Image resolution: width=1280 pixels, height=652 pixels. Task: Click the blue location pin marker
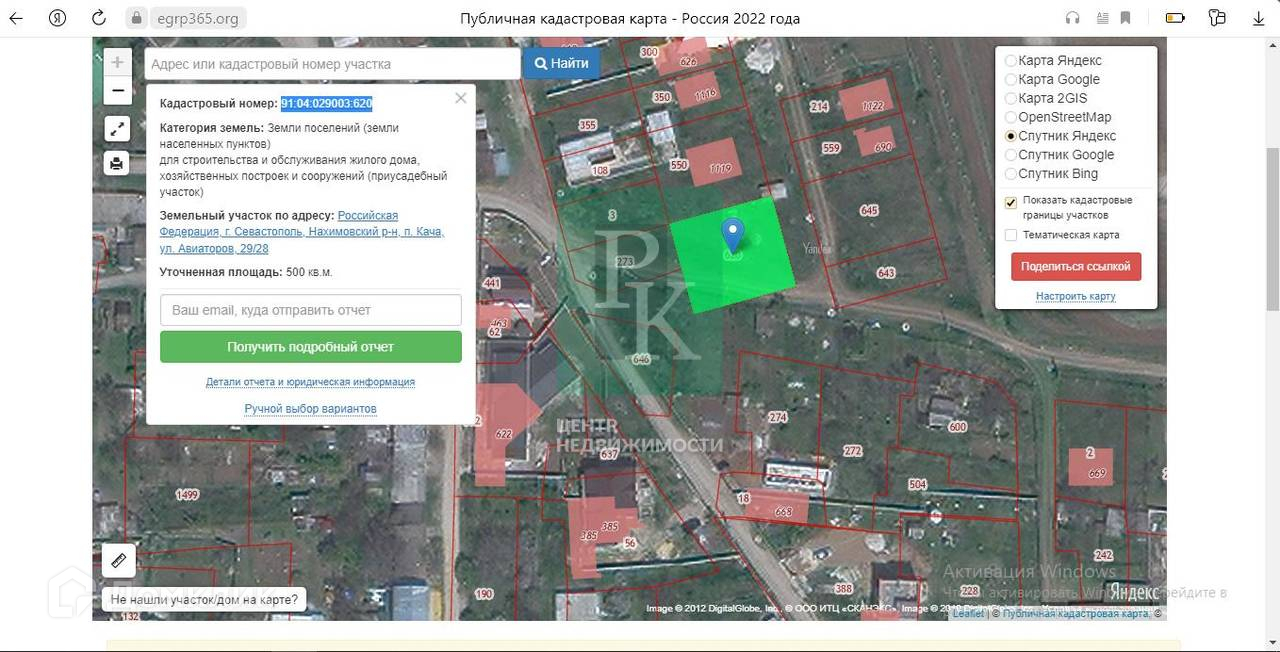(x=733, y=236)
